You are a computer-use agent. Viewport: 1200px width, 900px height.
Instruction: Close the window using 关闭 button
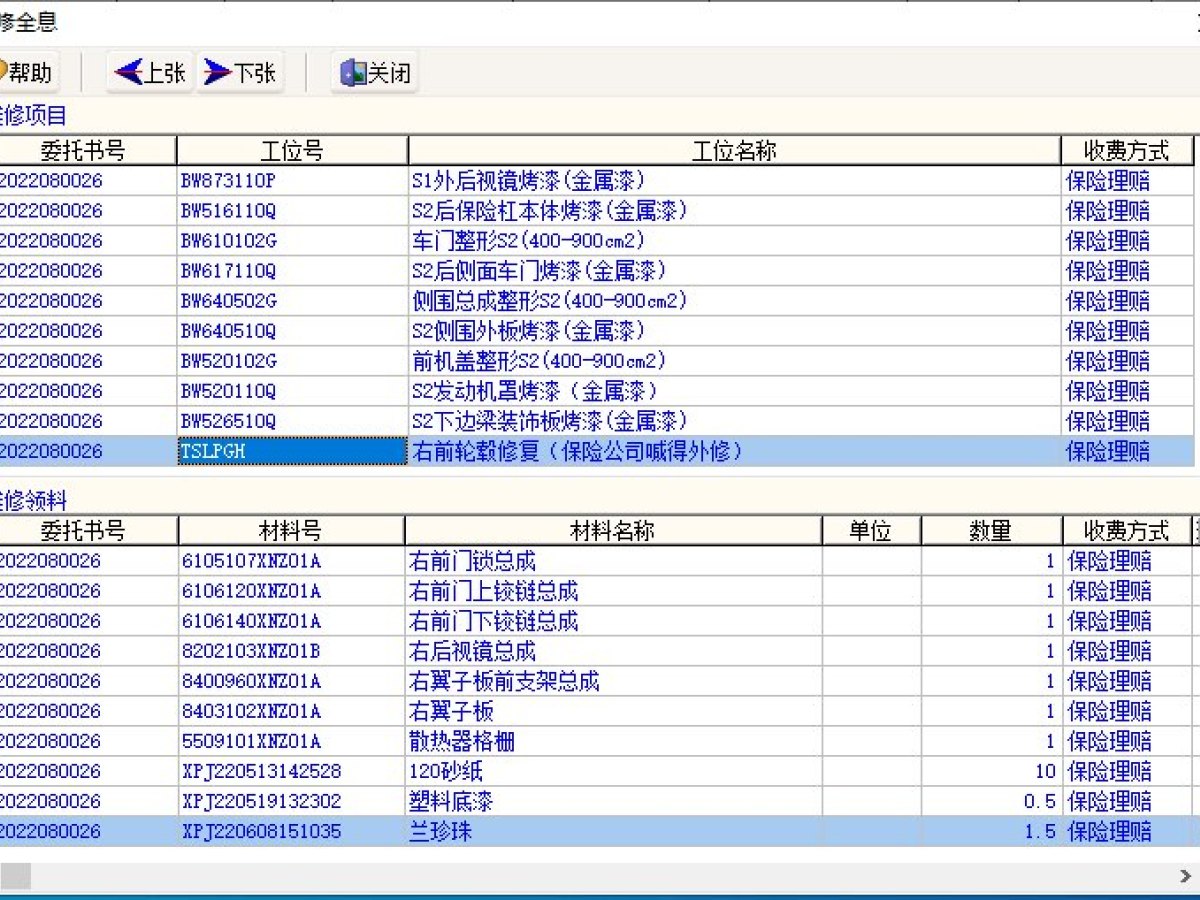[x=374, y=73]
